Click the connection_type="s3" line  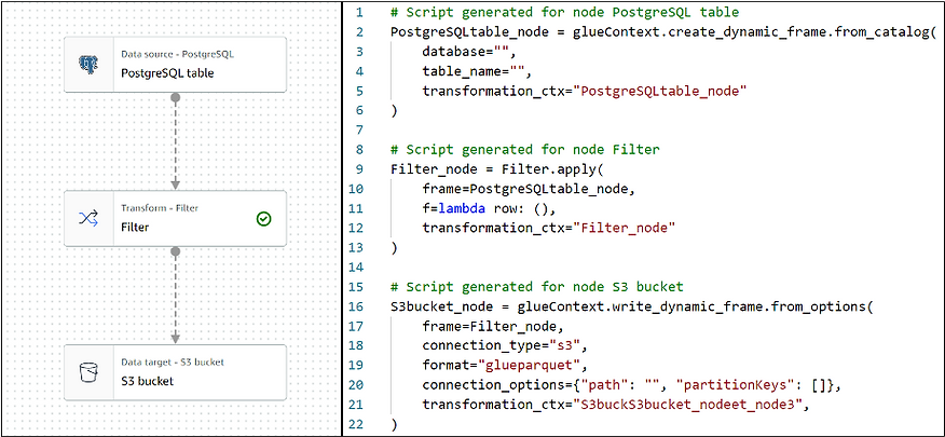click(505, 346)
